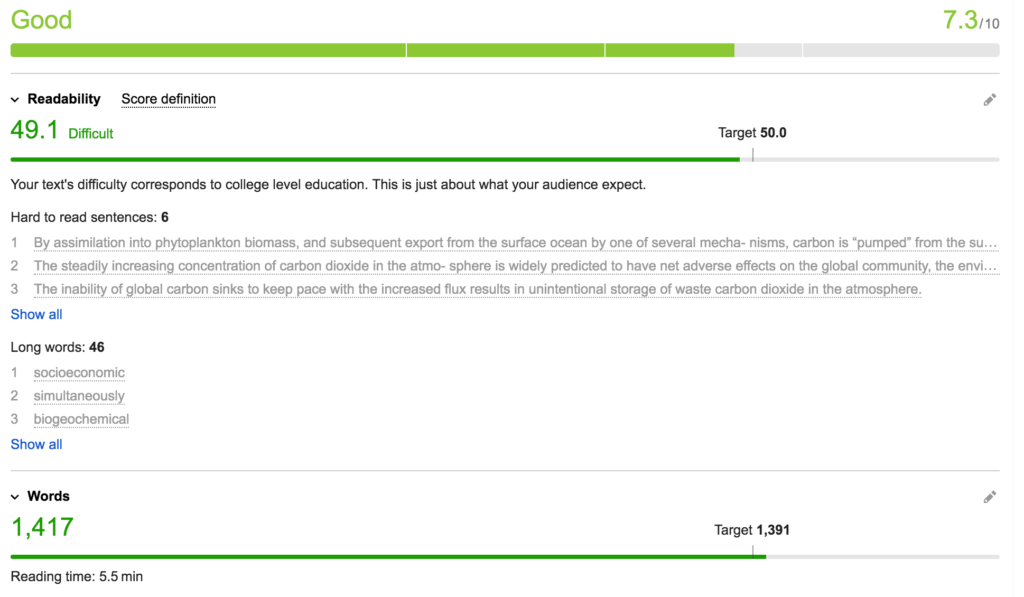Open sentence about steadily increasing carbon dioxide

pos(515,266)
